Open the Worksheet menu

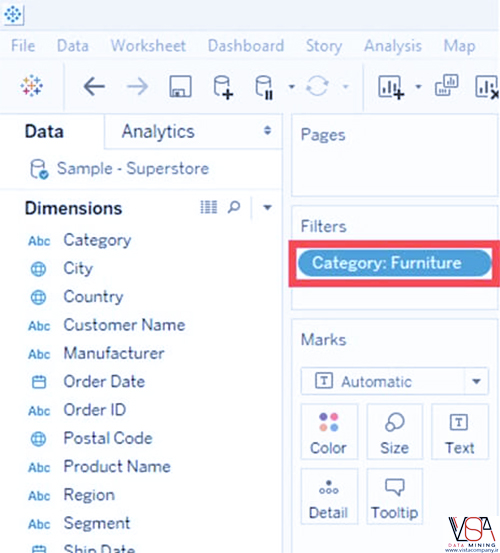tap(148, 45)
